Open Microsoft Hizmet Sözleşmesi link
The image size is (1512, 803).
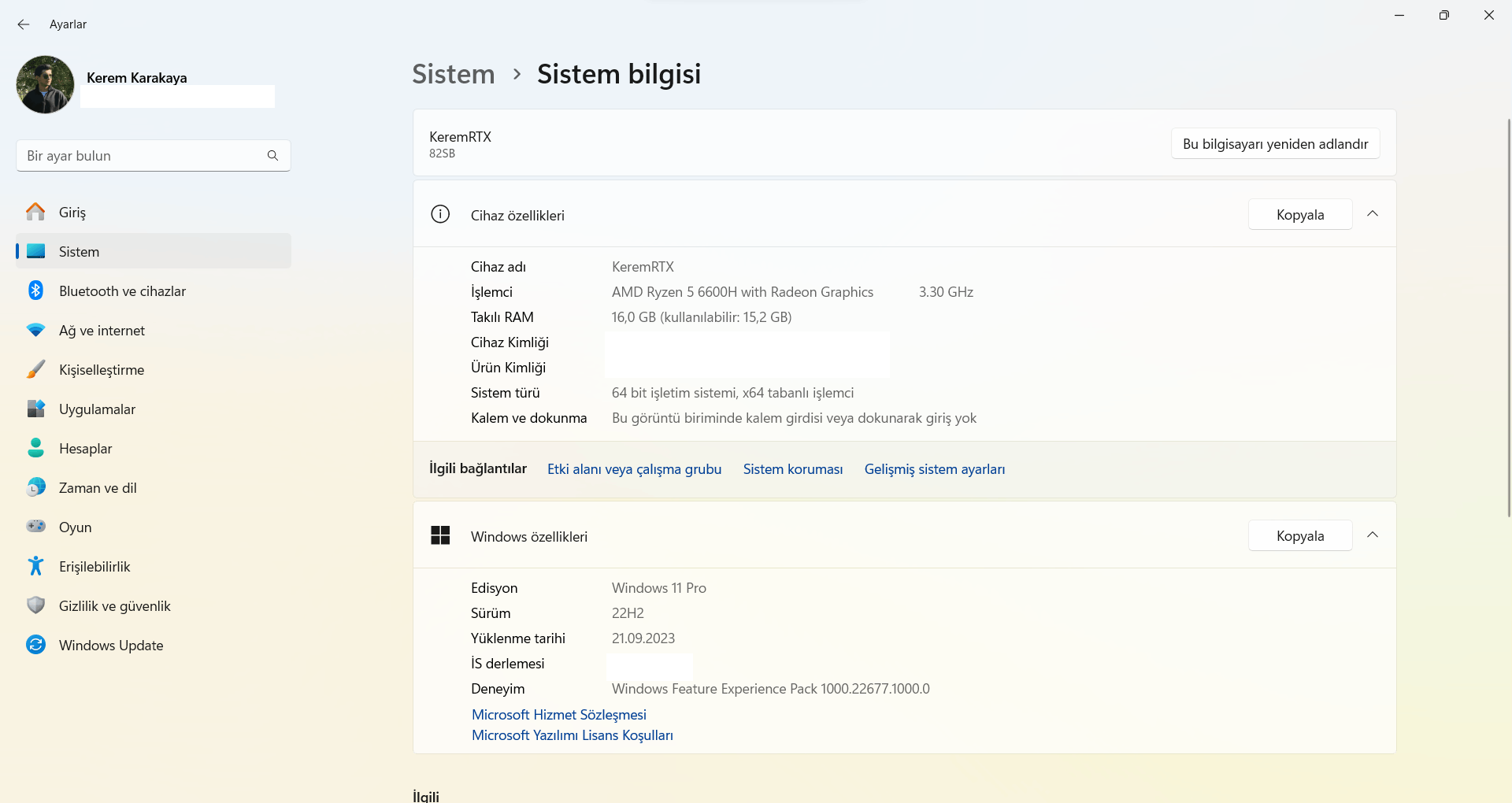[x=559, y=715]
